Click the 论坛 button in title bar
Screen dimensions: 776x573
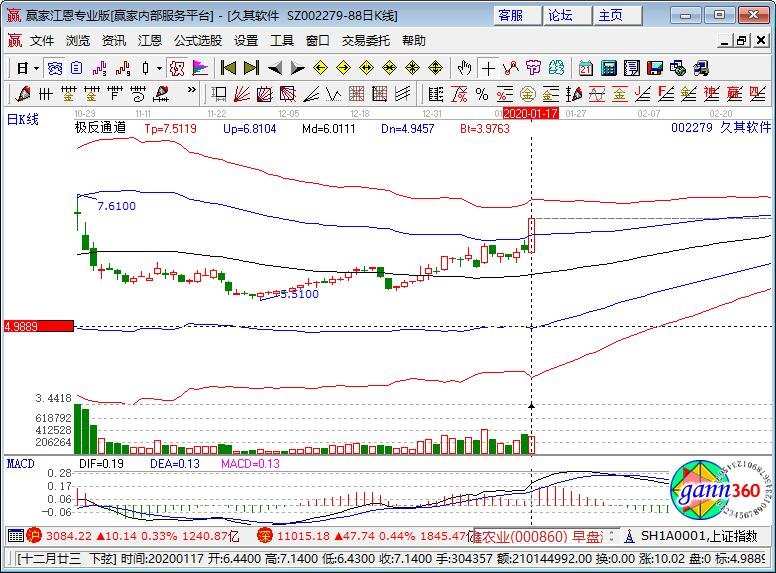pyautogui.click(x=560, y=15)
